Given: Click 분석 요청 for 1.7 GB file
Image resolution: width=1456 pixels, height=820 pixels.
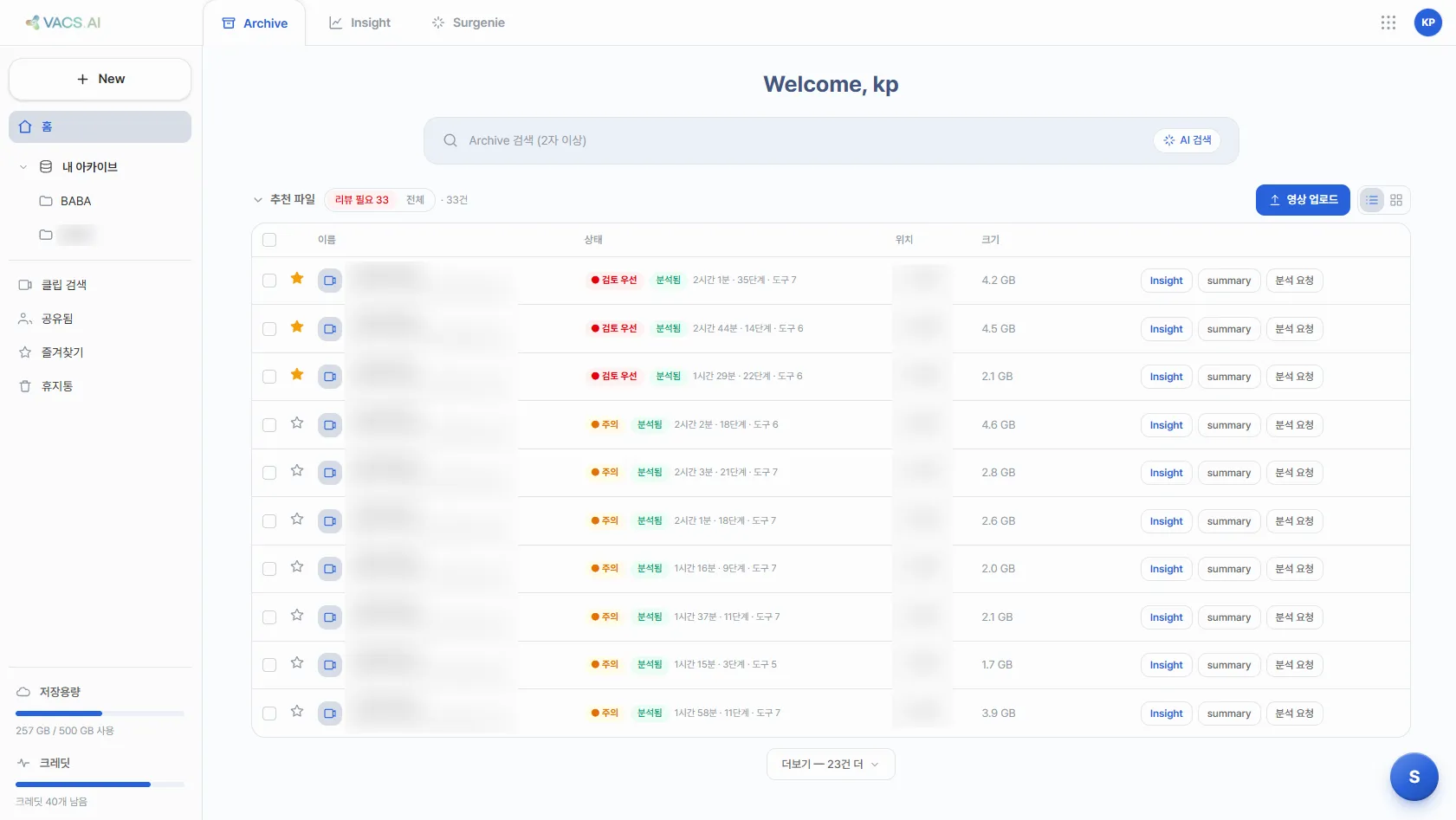Looking at the screenshot, I should click(1294, 665).
